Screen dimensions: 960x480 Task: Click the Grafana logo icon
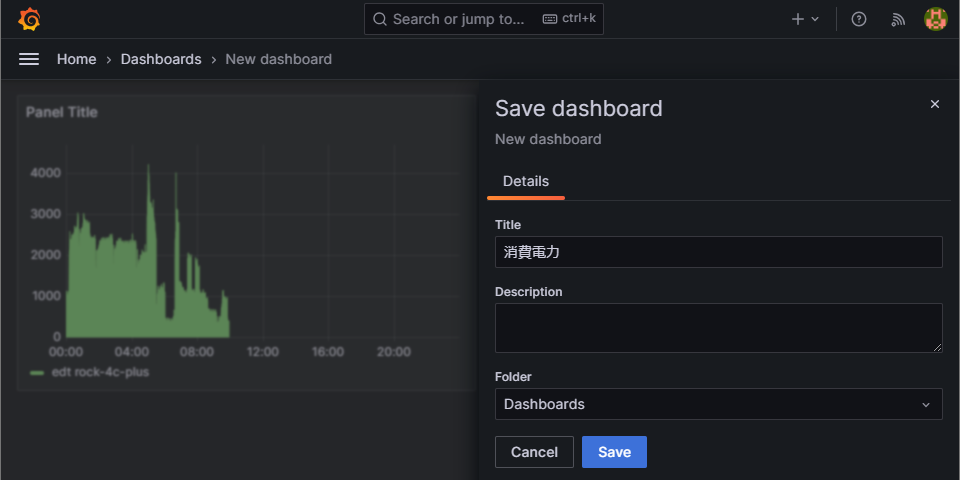pos(29,19)
